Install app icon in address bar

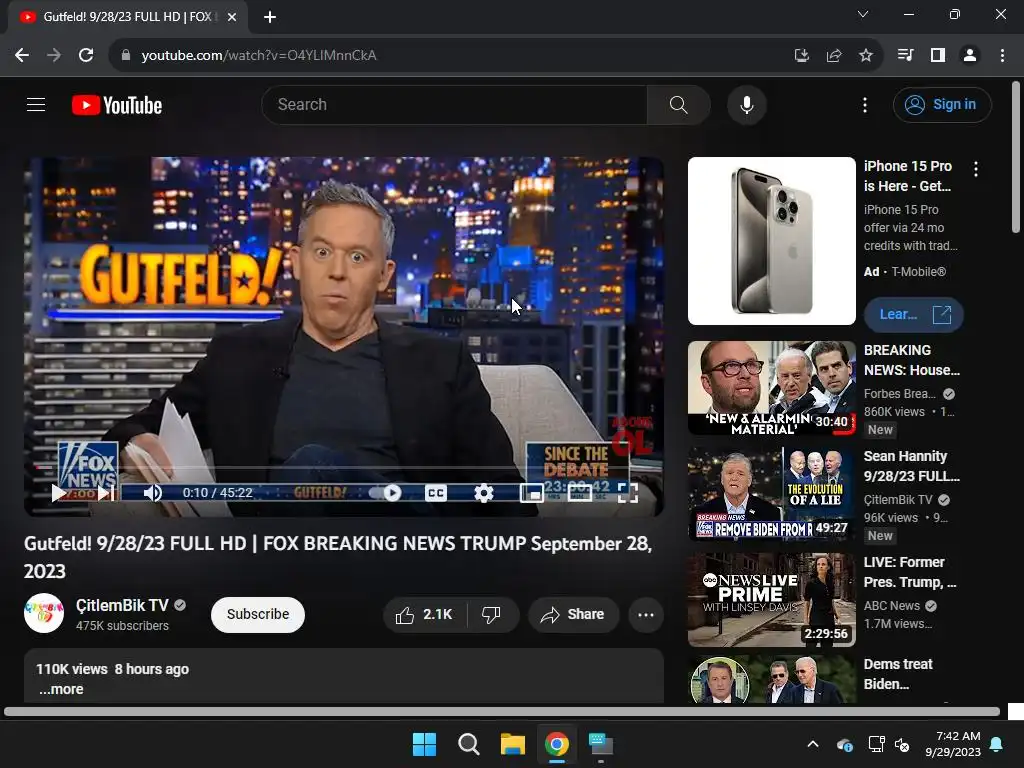point(801,56)
